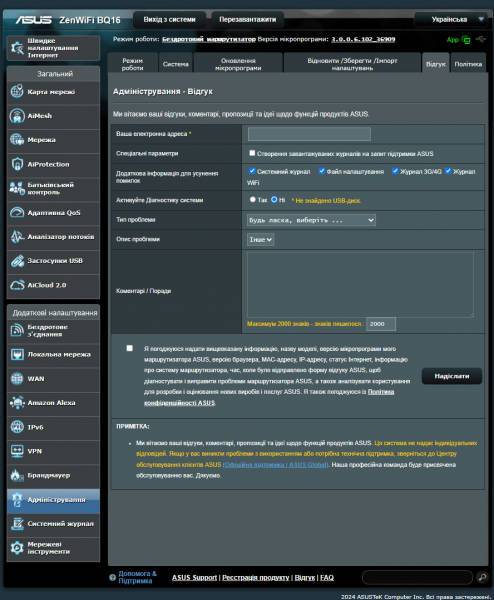This screenshot has height=600, width=494.
Task: Open the Брандмауер firewall icon
Action: [x=17, y=475]
